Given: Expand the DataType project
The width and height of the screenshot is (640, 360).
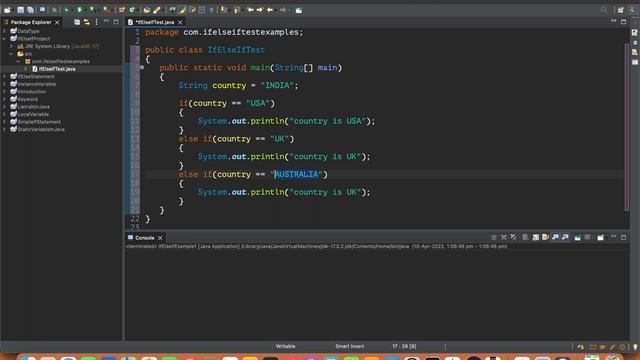Looking at the screenshot, I should click(4, 31).
